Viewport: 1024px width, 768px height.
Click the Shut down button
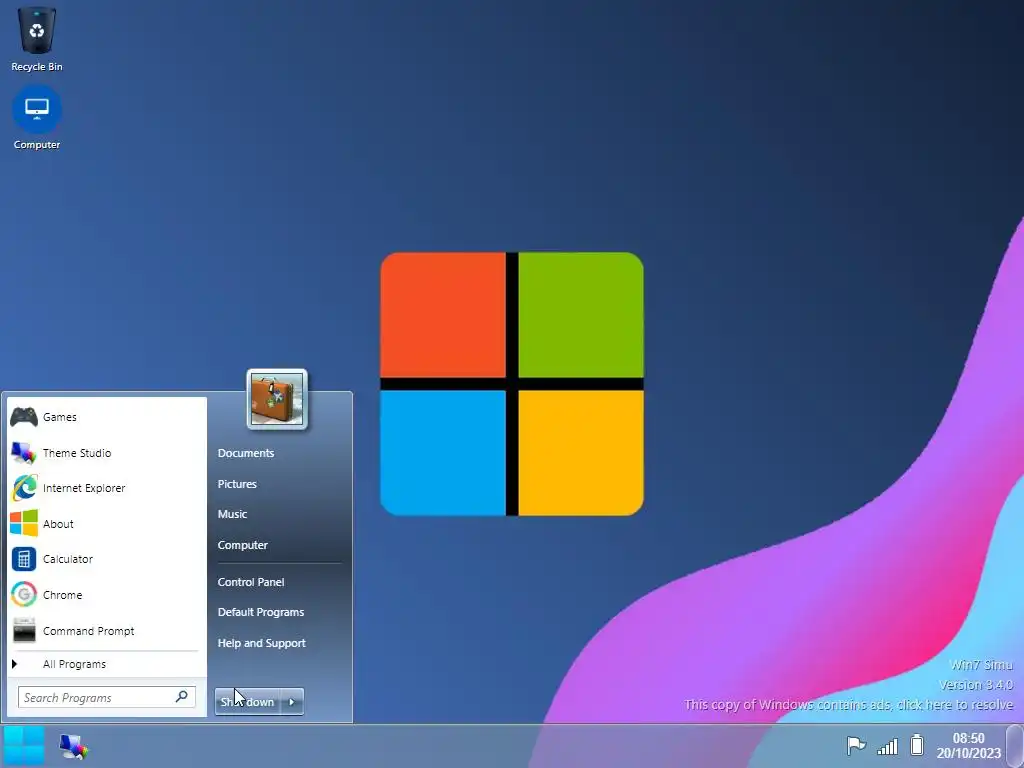click(x=248, y=701)
